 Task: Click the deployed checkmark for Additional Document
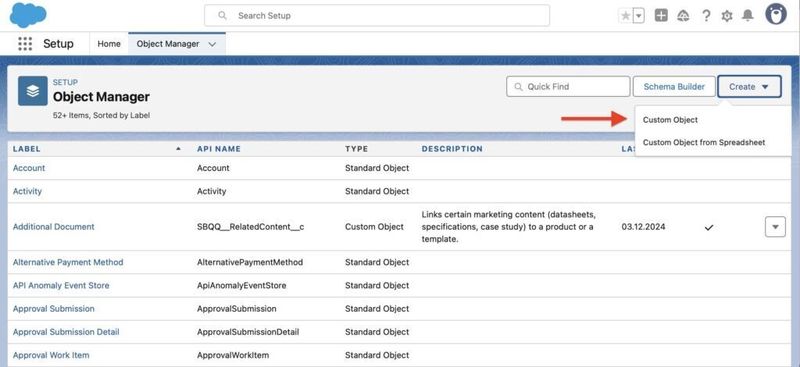[709, 228]
